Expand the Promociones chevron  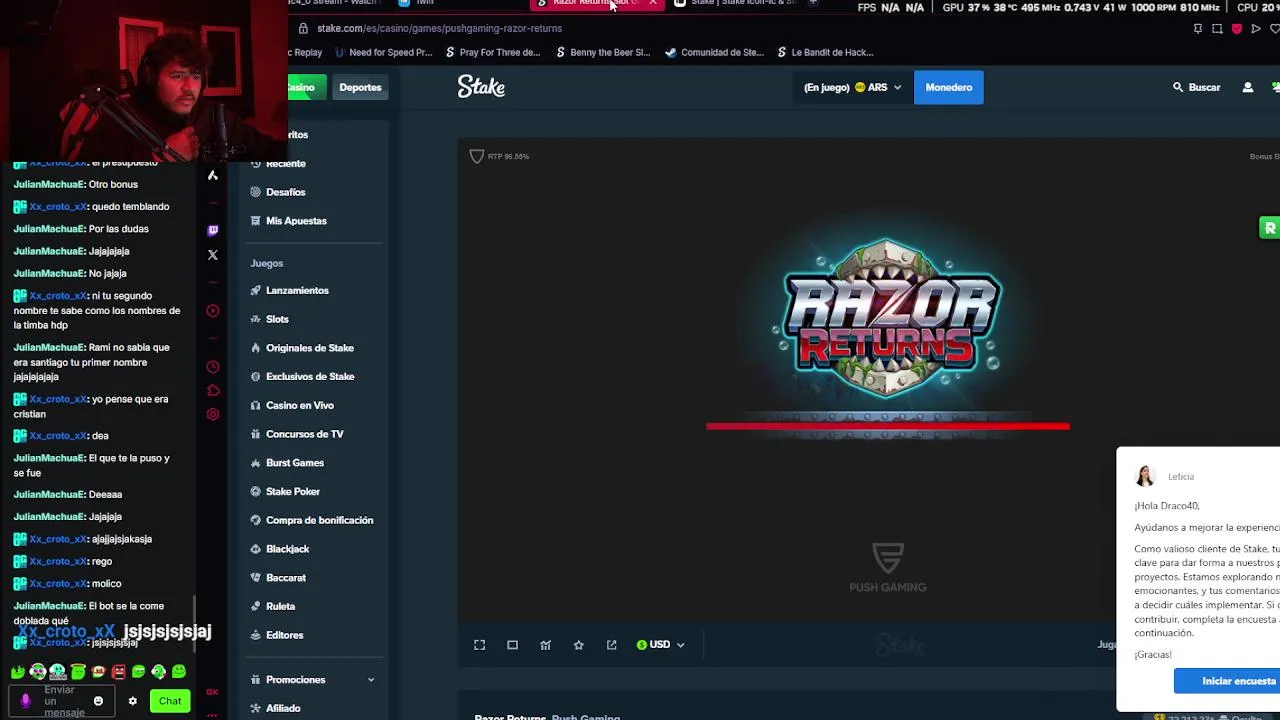(371, 680)
